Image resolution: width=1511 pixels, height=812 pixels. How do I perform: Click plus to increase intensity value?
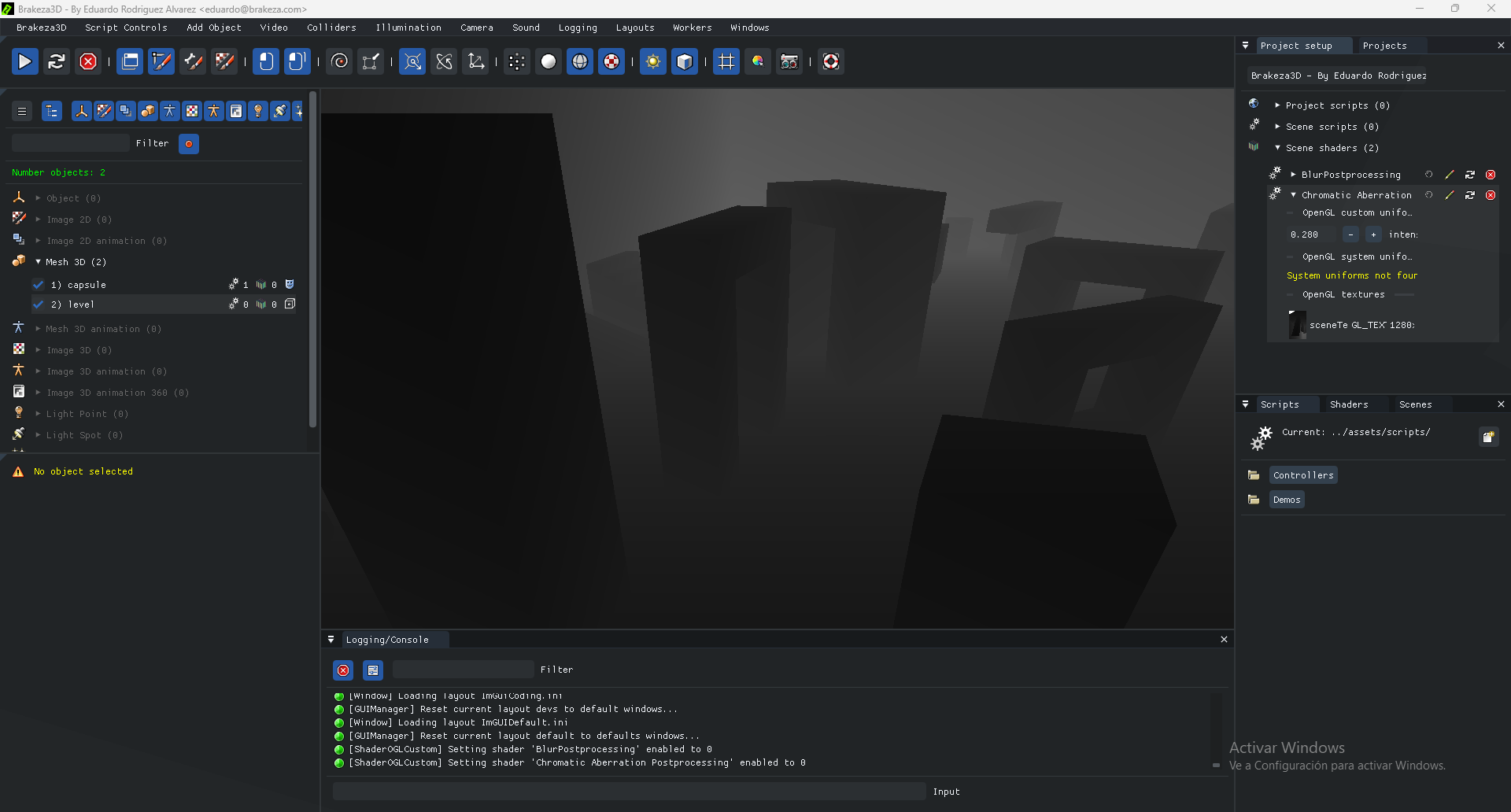[x=1373, y=234]
